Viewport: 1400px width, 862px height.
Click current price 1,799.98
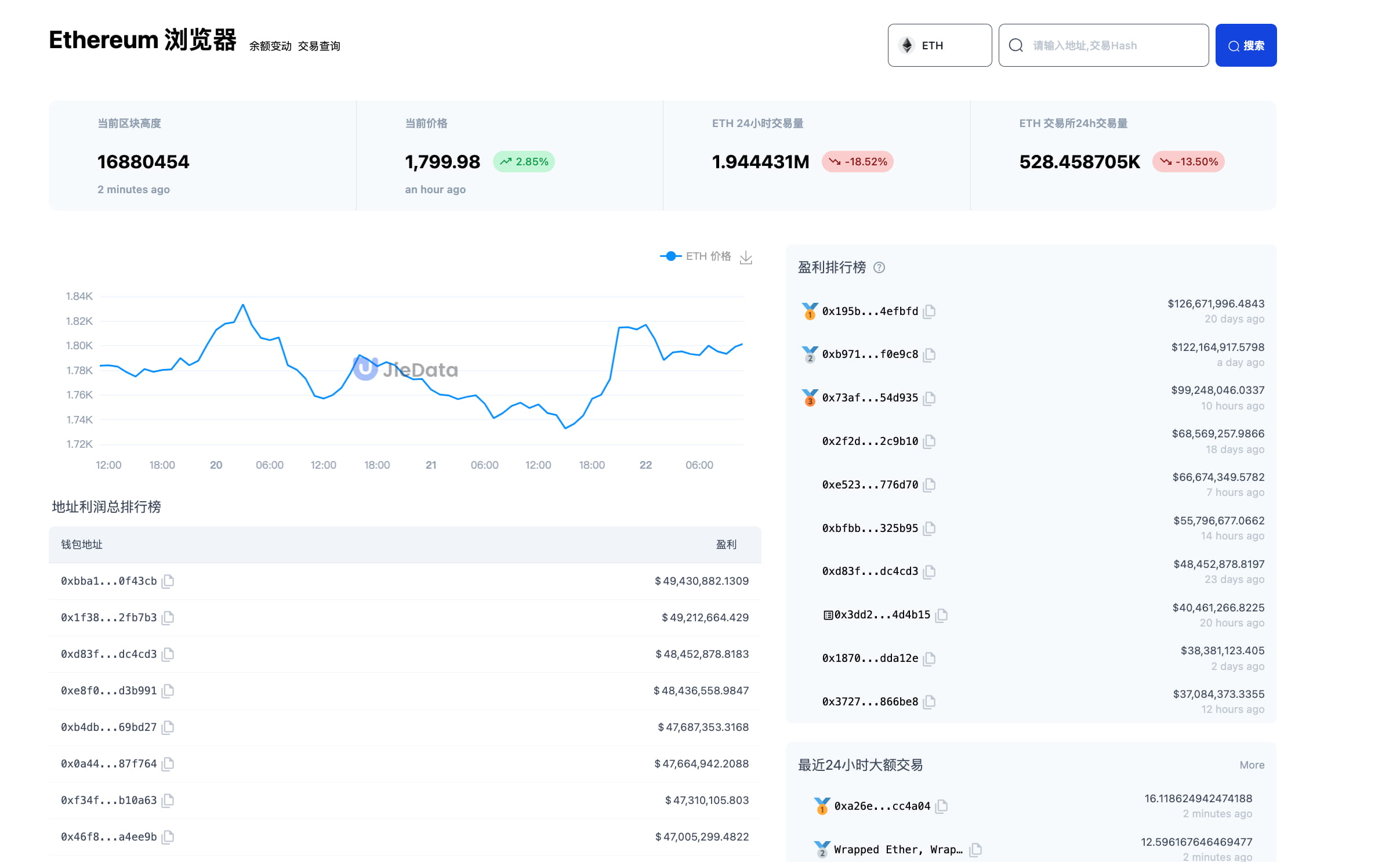(443, 162)
